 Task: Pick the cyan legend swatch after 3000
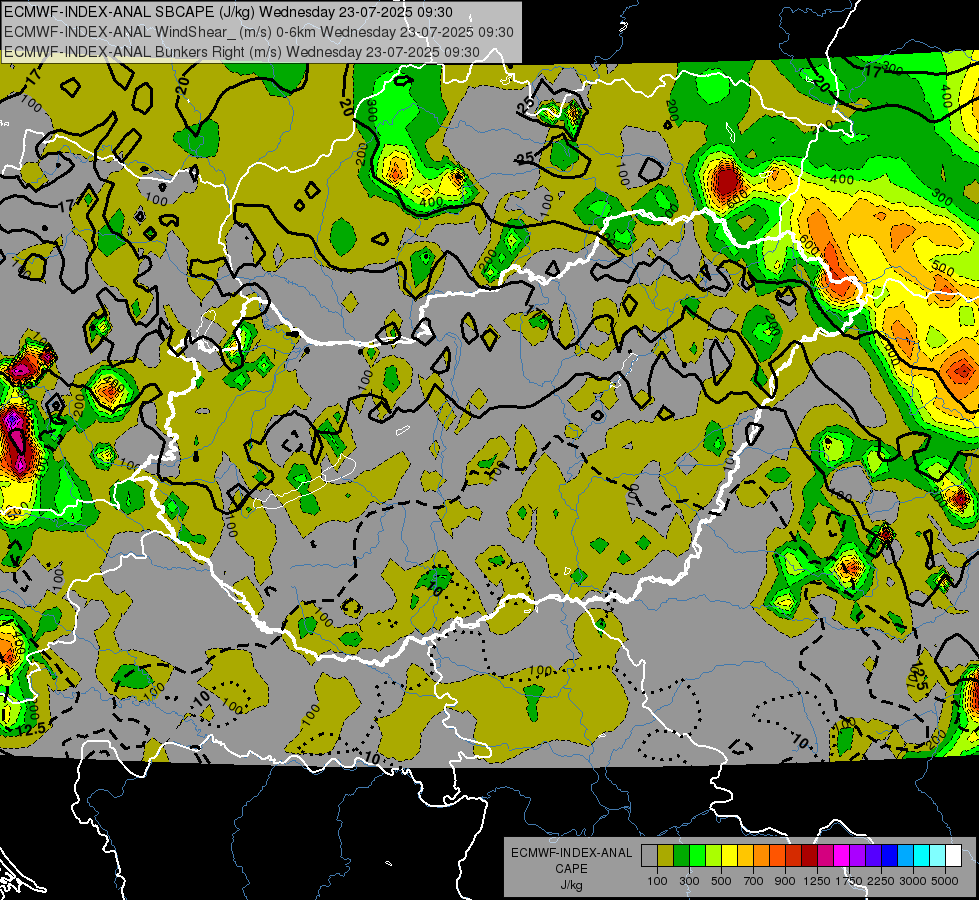click(x=922, y=856)
